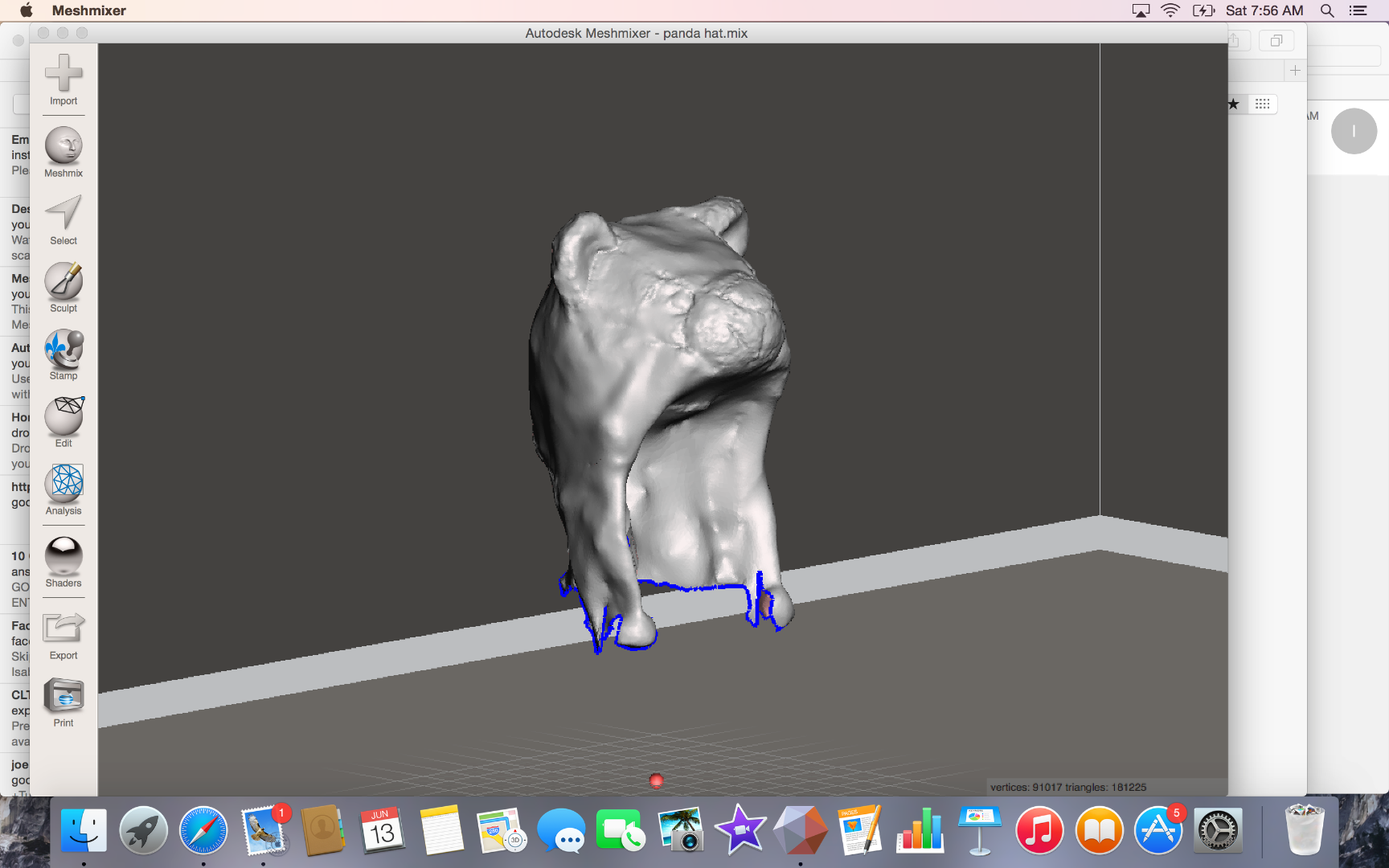1389x868 pixels.
Task: Open the battery status menu
Action: [x=1203, y=10]
